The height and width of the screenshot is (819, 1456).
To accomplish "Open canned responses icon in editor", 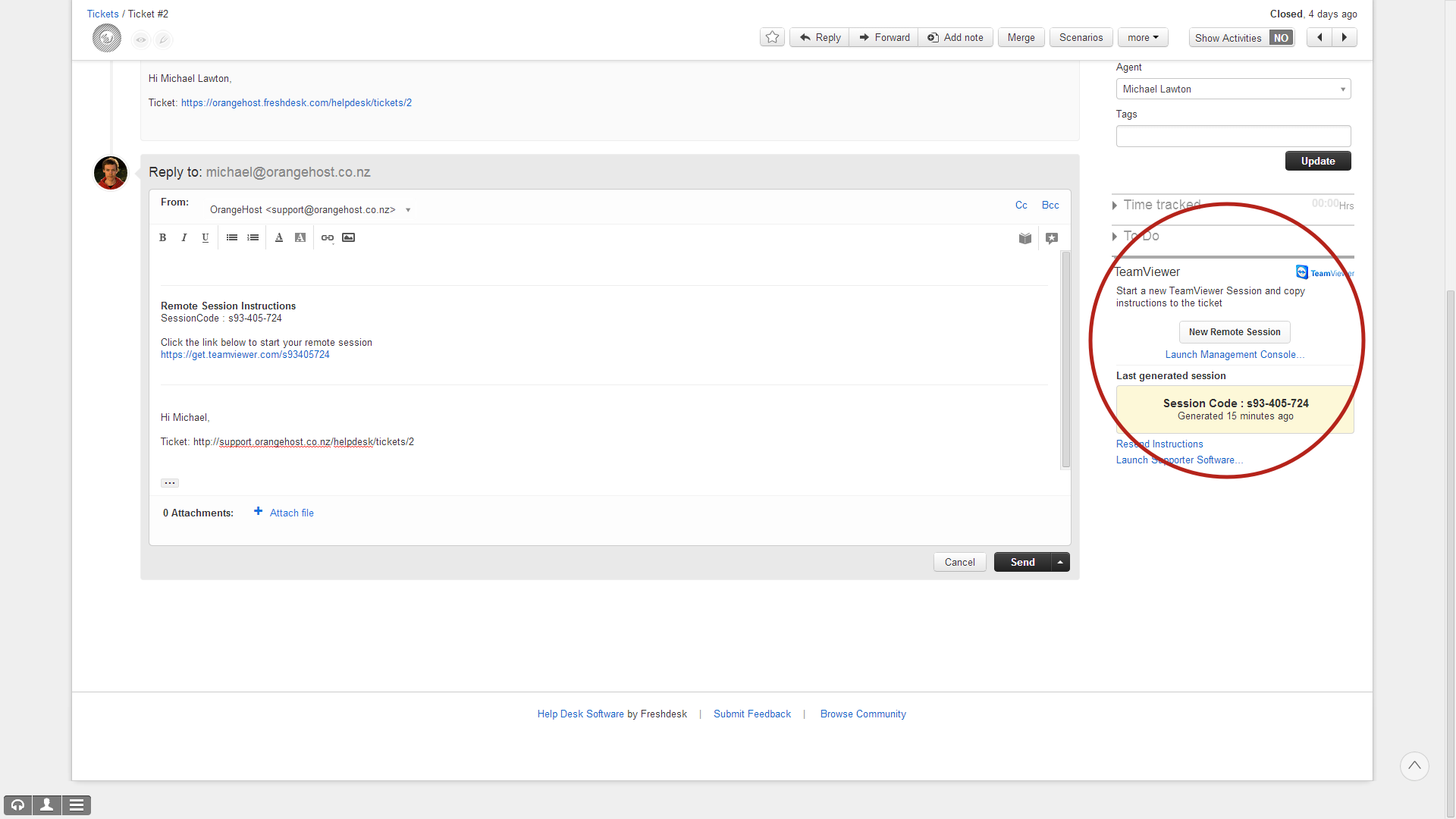I will coord(1052,238).
